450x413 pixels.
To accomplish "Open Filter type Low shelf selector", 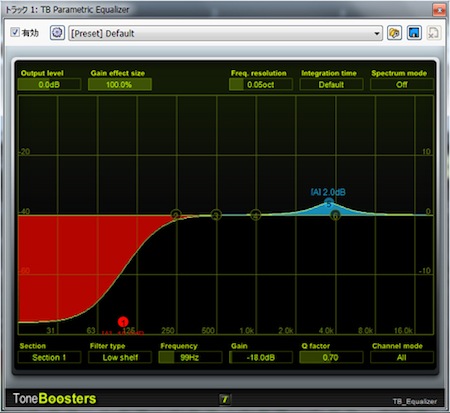I will click(120, 357).
